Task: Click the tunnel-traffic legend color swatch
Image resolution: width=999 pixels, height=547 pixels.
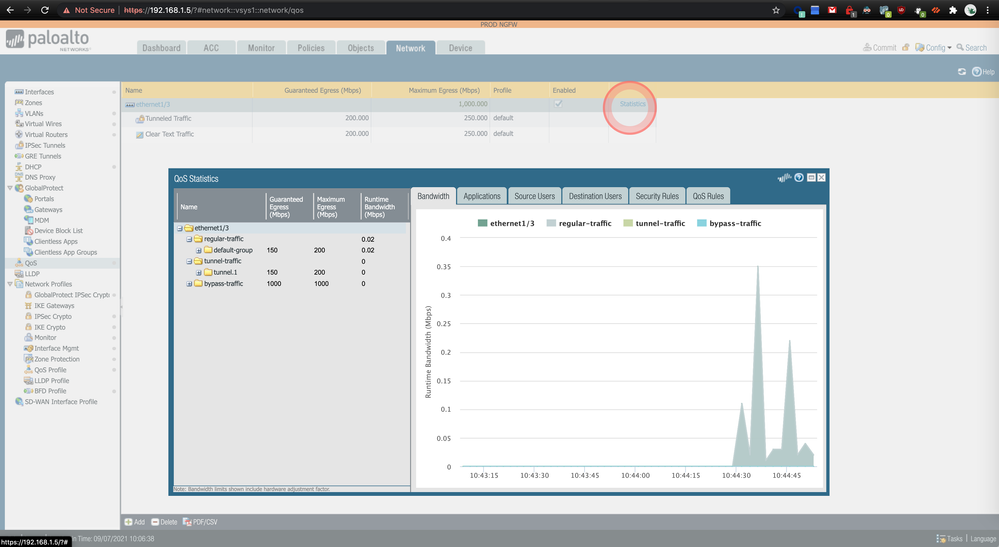Action: (627, 223)
